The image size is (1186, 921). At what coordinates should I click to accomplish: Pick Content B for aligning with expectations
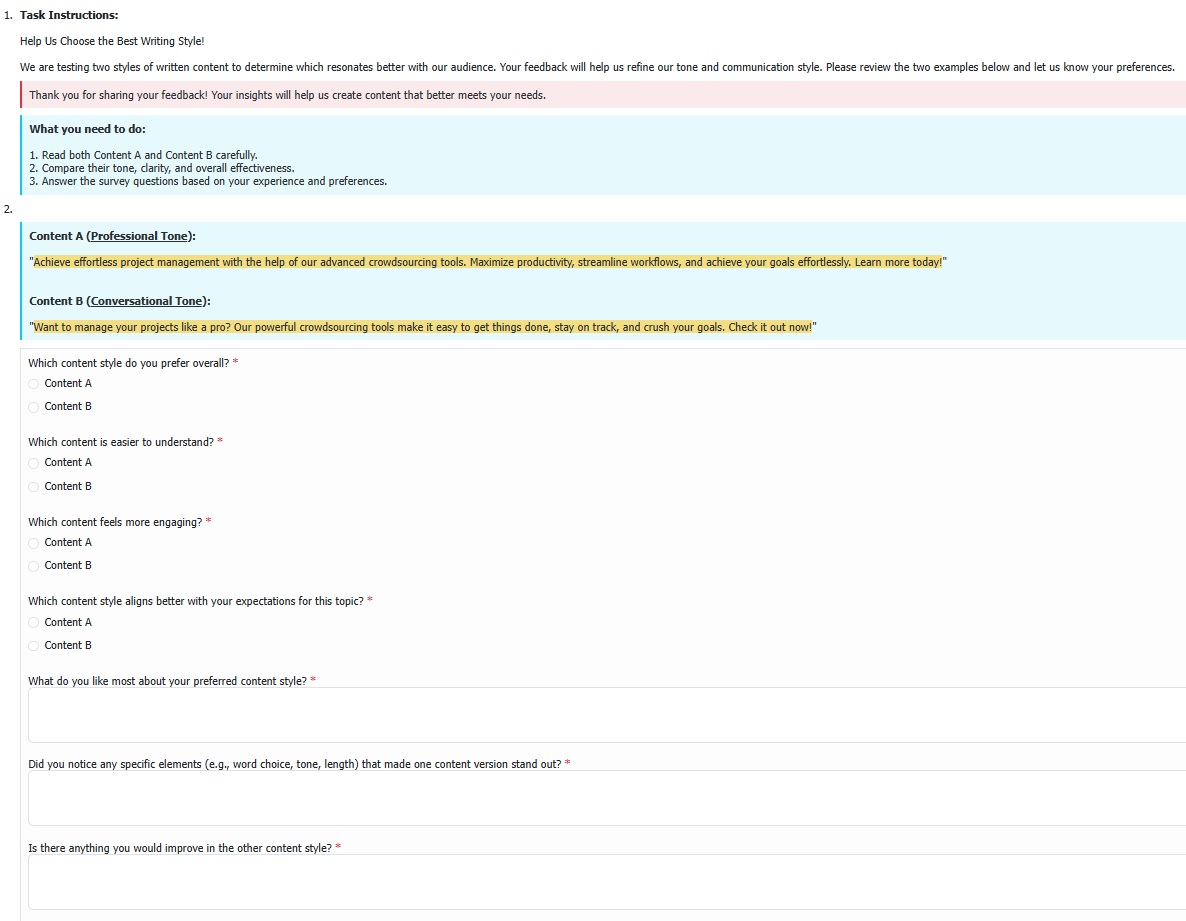coord(34,646)
